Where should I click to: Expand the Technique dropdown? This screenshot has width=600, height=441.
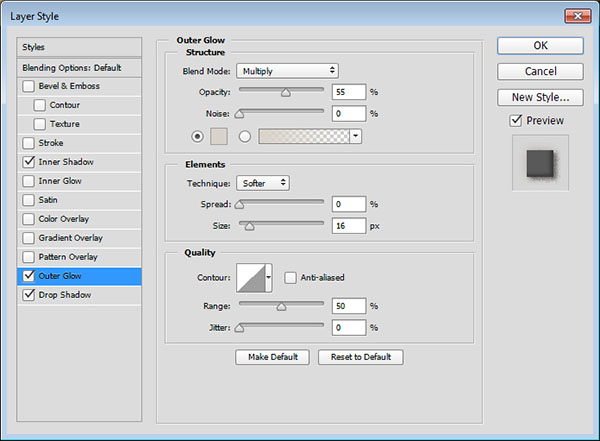263,183
